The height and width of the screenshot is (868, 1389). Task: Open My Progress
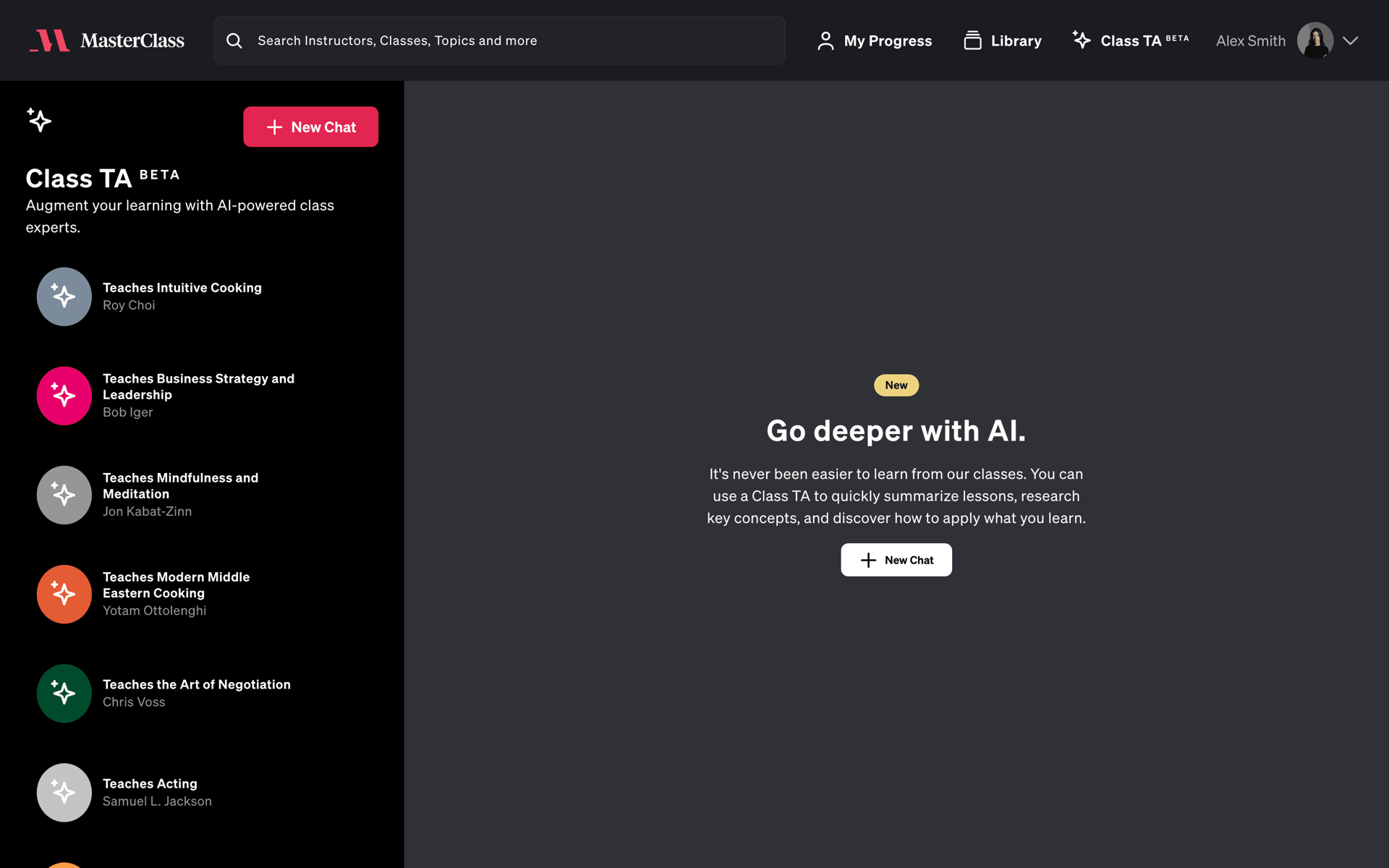coord(874,41)
